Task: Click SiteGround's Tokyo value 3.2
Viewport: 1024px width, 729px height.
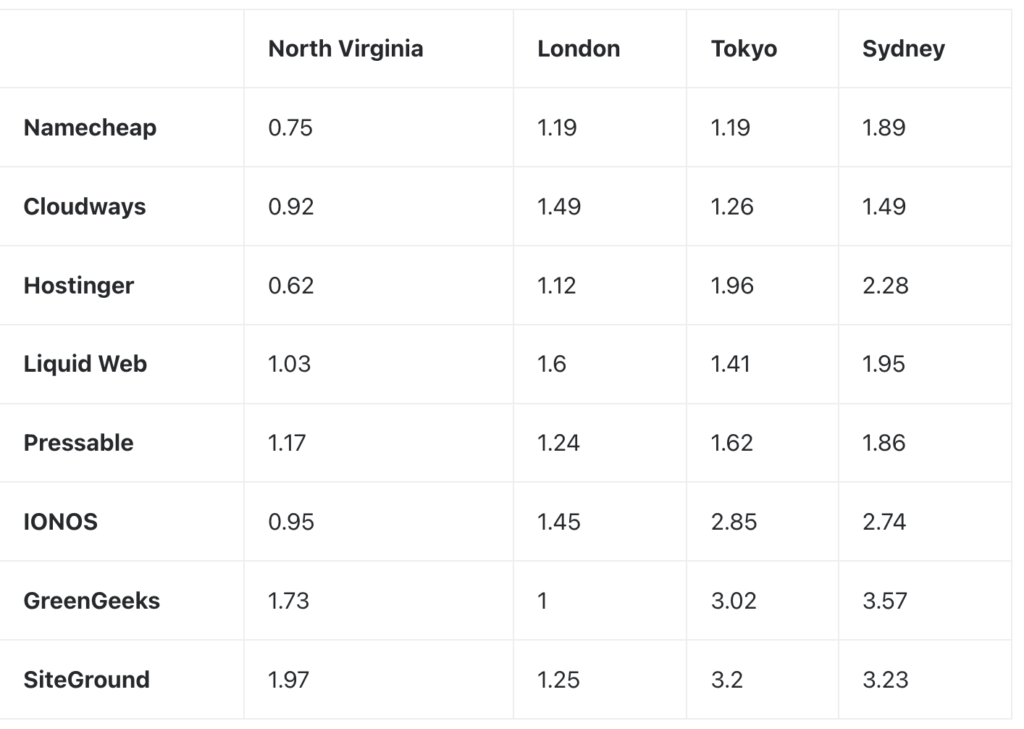Action: tap(727, 680)
